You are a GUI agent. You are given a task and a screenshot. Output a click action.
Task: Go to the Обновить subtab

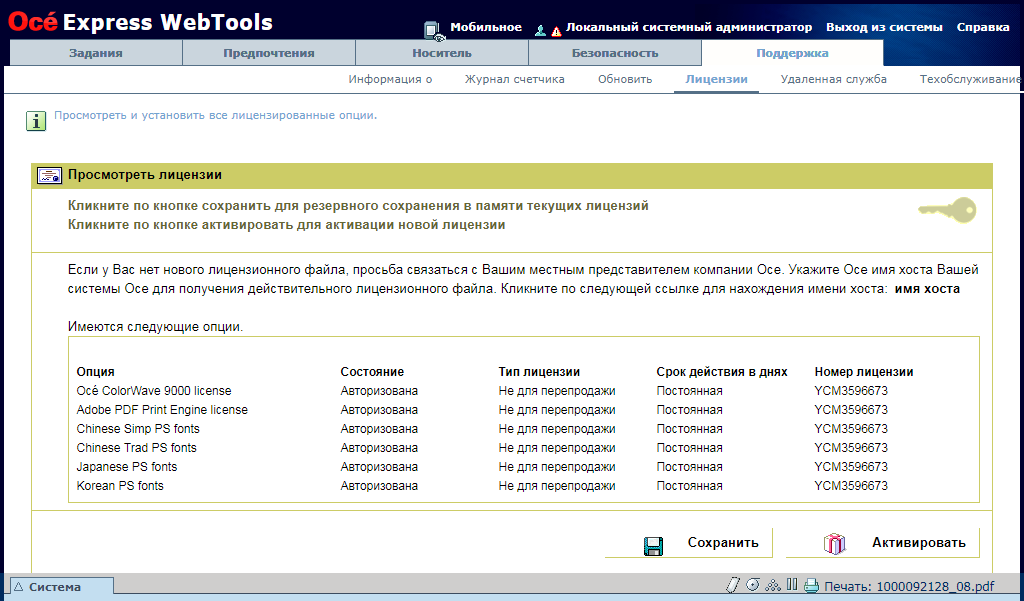pos(625,79)
